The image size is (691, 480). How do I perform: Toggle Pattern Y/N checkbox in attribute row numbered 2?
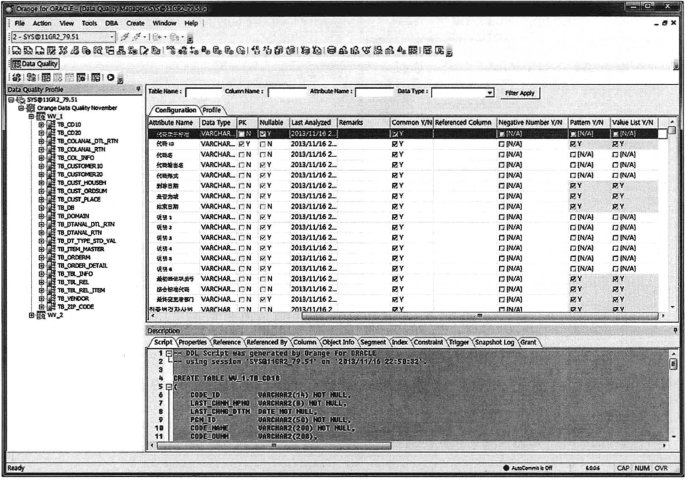[573, 227]
